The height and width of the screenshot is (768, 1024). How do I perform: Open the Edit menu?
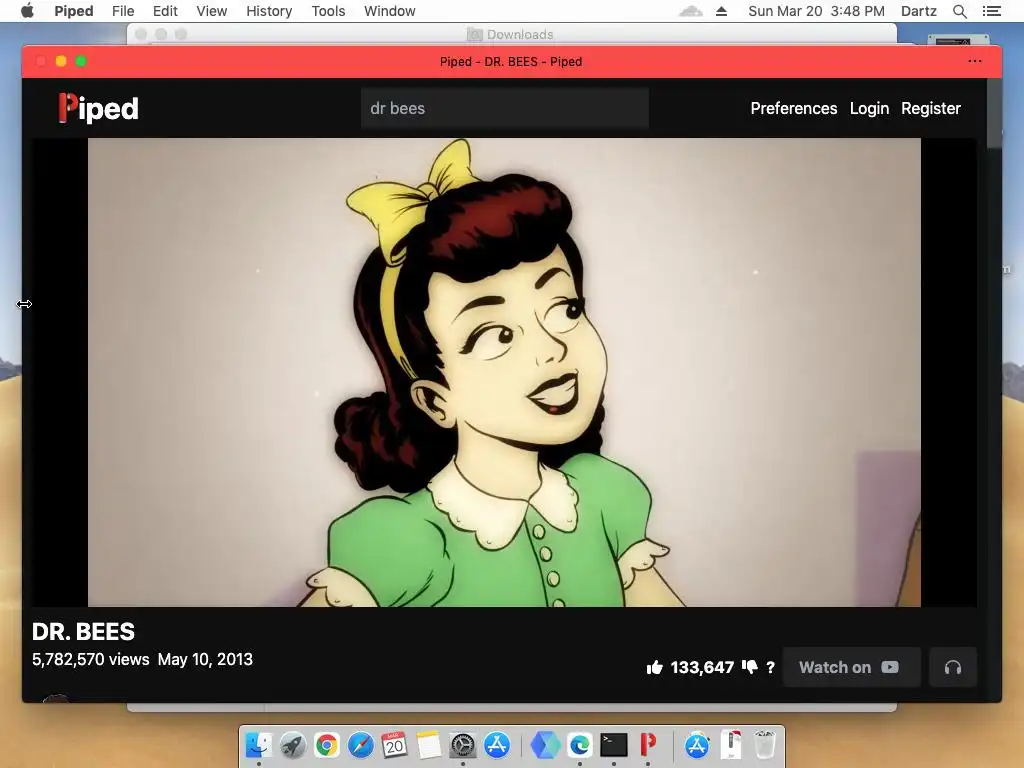click(x=165, y=11)
